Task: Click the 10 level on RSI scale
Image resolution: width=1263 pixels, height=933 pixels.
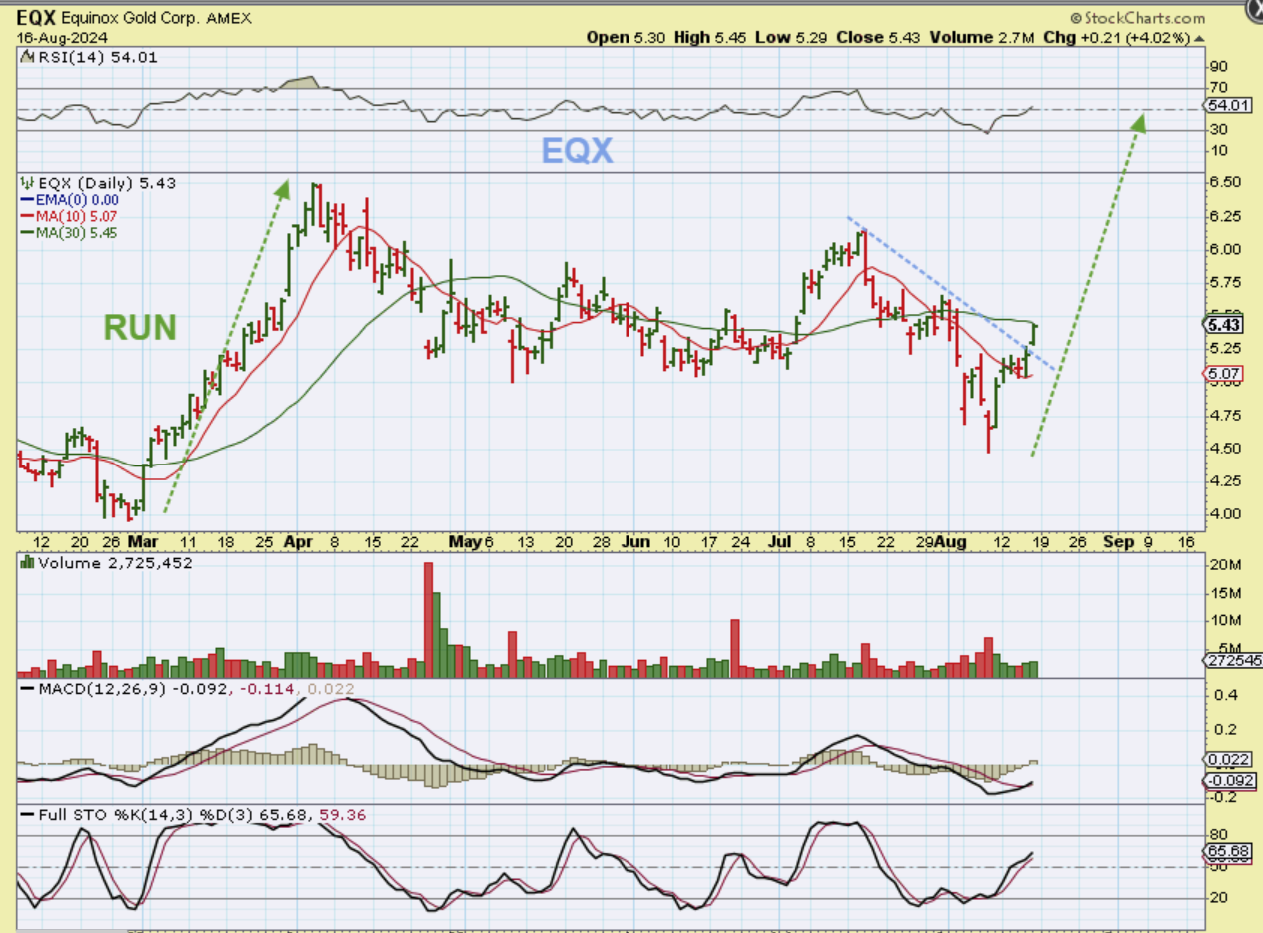Action: pyautogui.click(x=1220, y=150)
